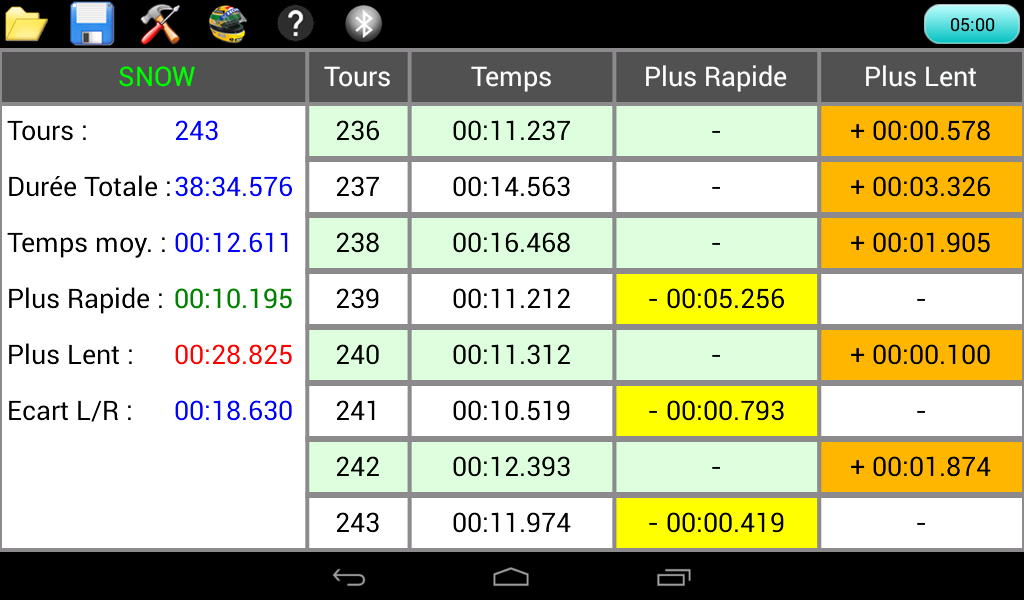
Task: Select lap number 243 in table row
Action: click(358, 523)
